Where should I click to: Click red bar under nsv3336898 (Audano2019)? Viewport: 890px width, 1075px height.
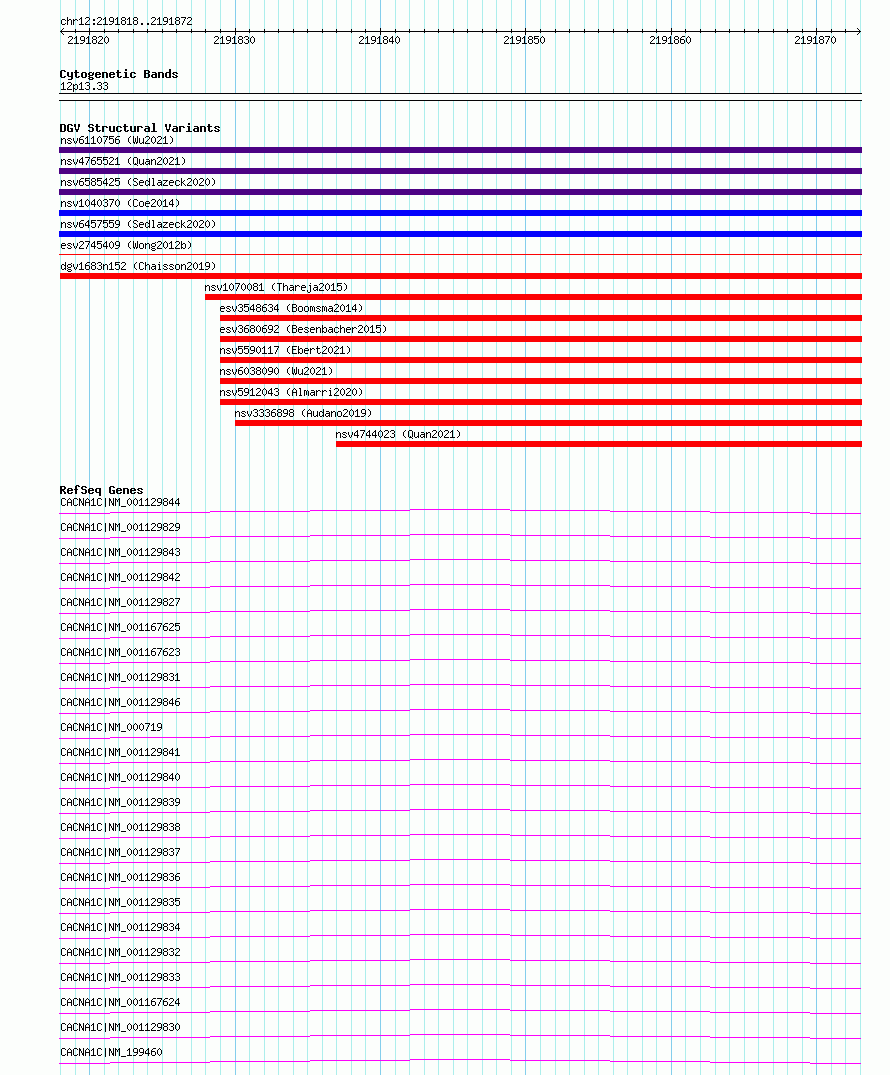coord(549,423)
